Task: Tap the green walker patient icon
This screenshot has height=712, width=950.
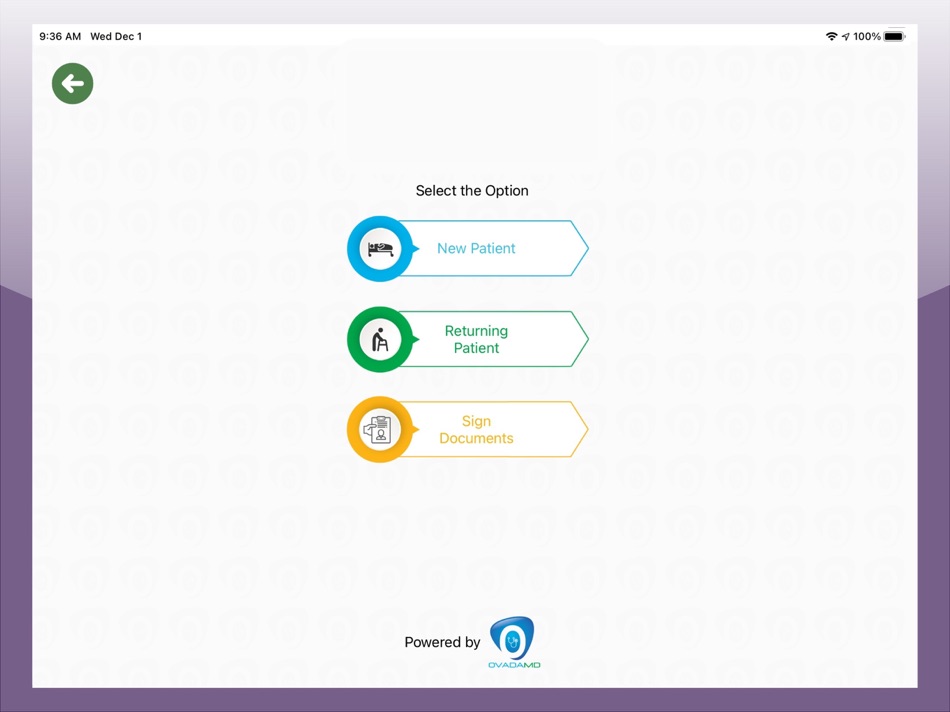Action: [380, 339]
